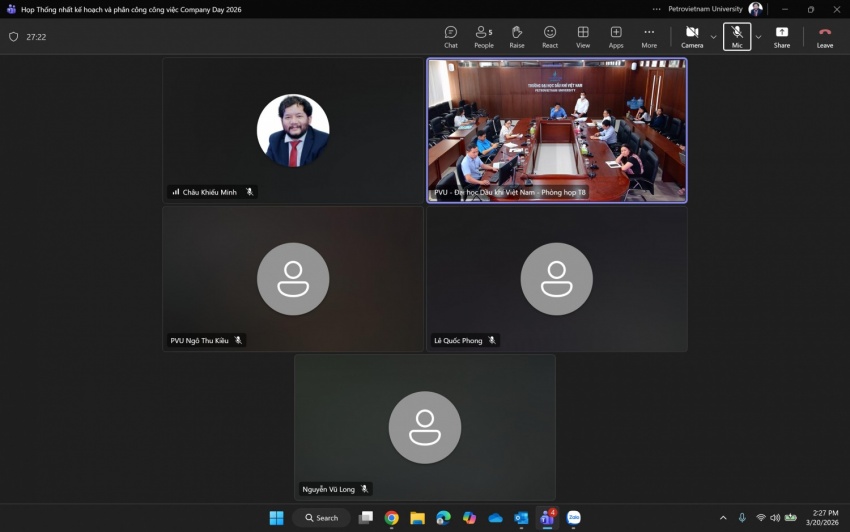Unmute the Mic
850x532 pixels.
coord(737,37)
